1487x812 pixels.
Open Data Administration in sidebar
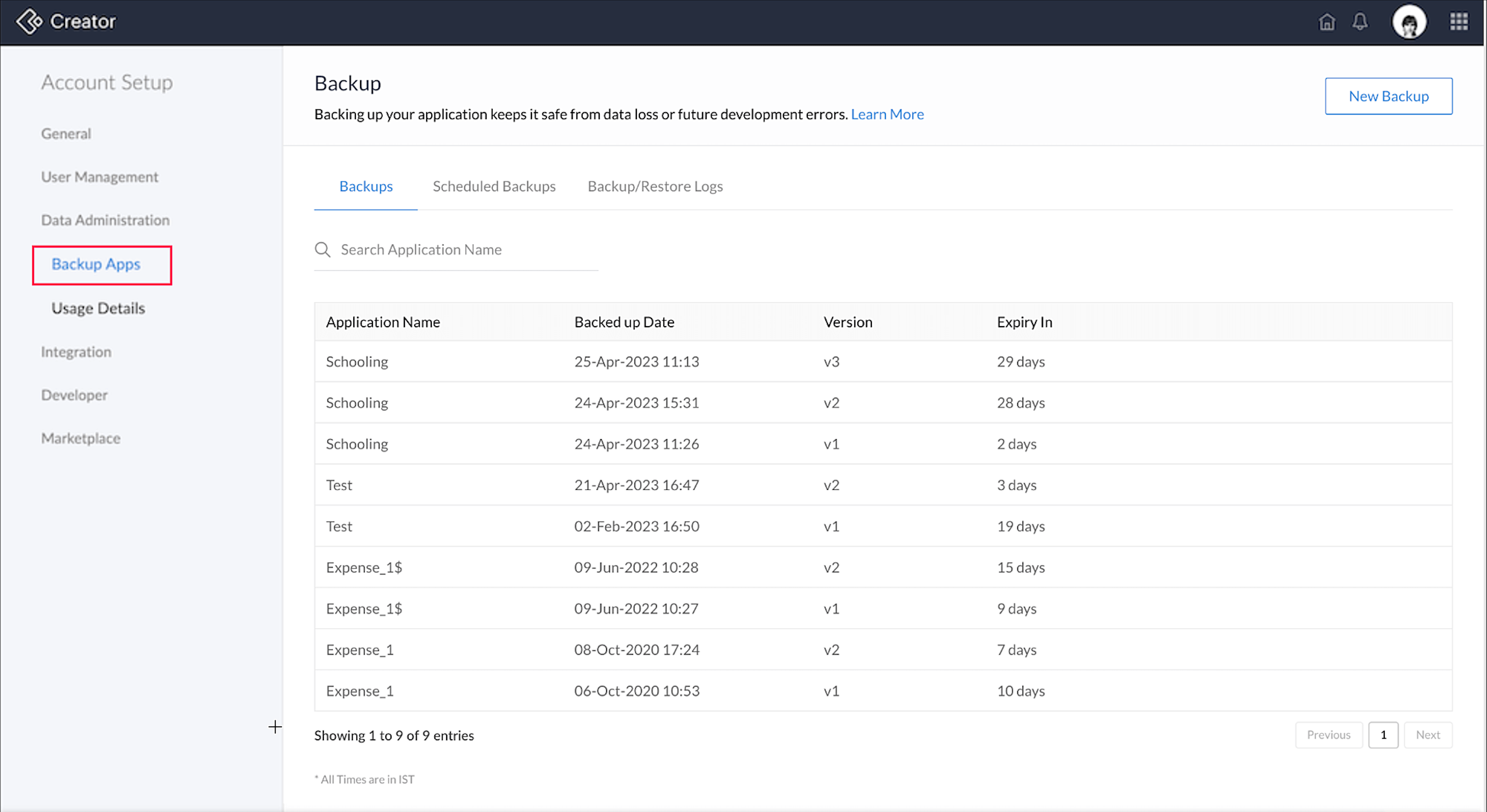(x=105, y=220)
